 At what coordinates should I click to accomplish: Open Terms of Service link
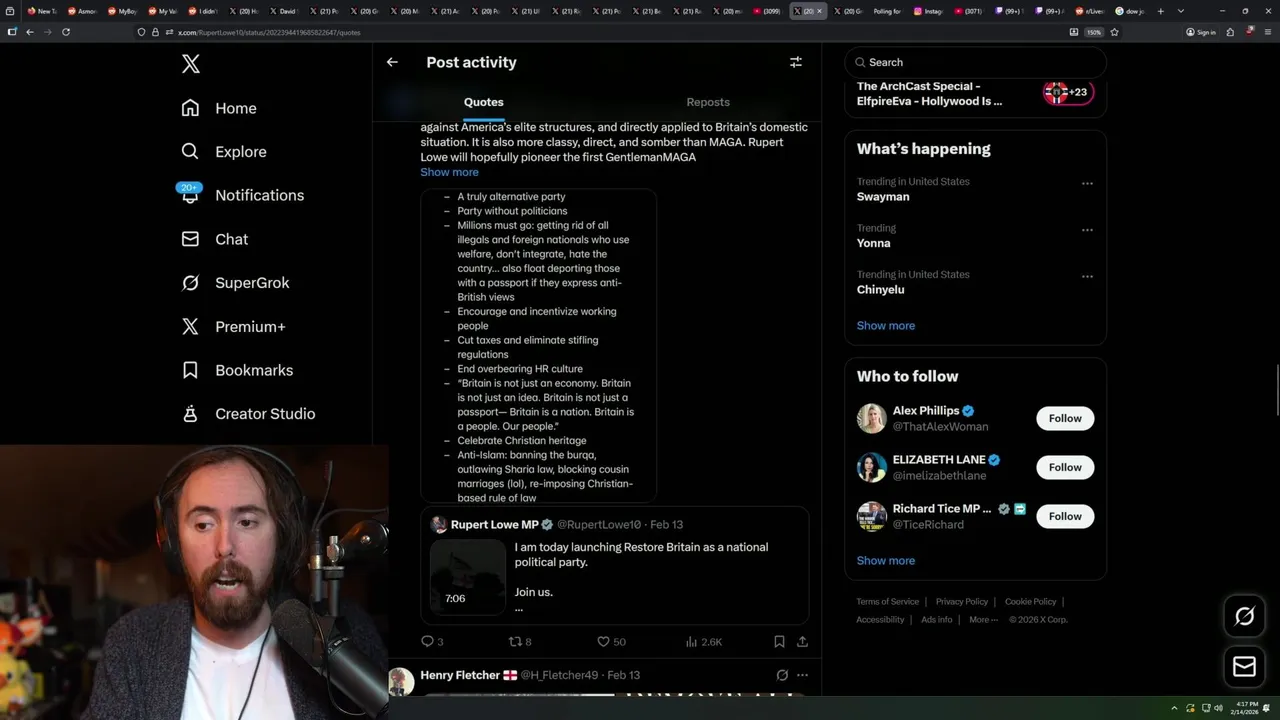coord(887,601)
